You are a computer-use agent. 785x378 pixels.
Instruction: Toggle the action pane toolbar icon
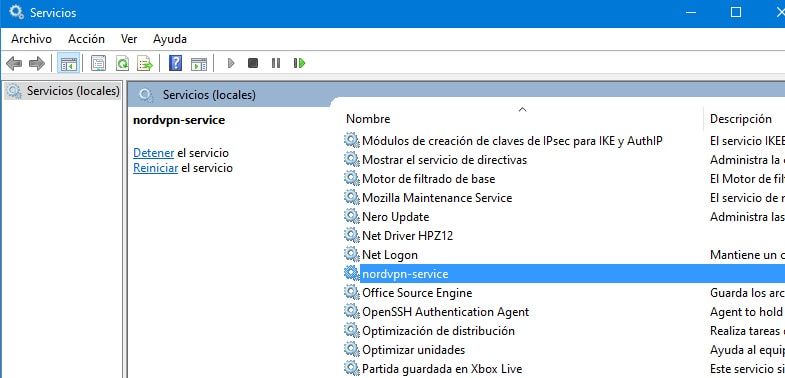point(199,63)
